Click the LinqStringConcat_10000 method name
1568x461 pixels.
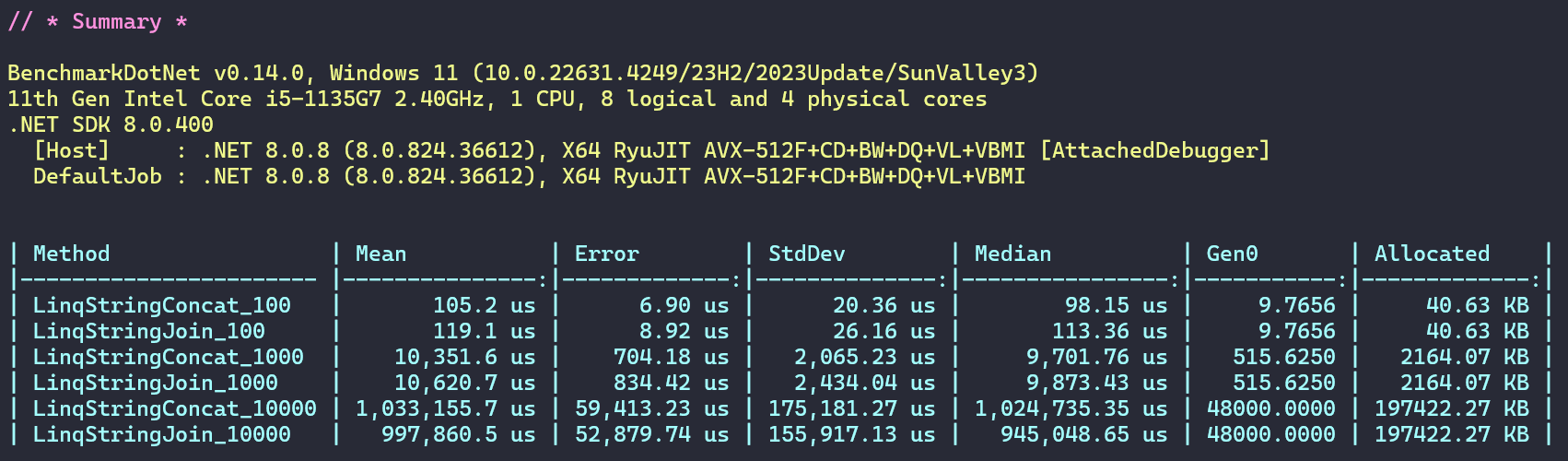point(175,408)
